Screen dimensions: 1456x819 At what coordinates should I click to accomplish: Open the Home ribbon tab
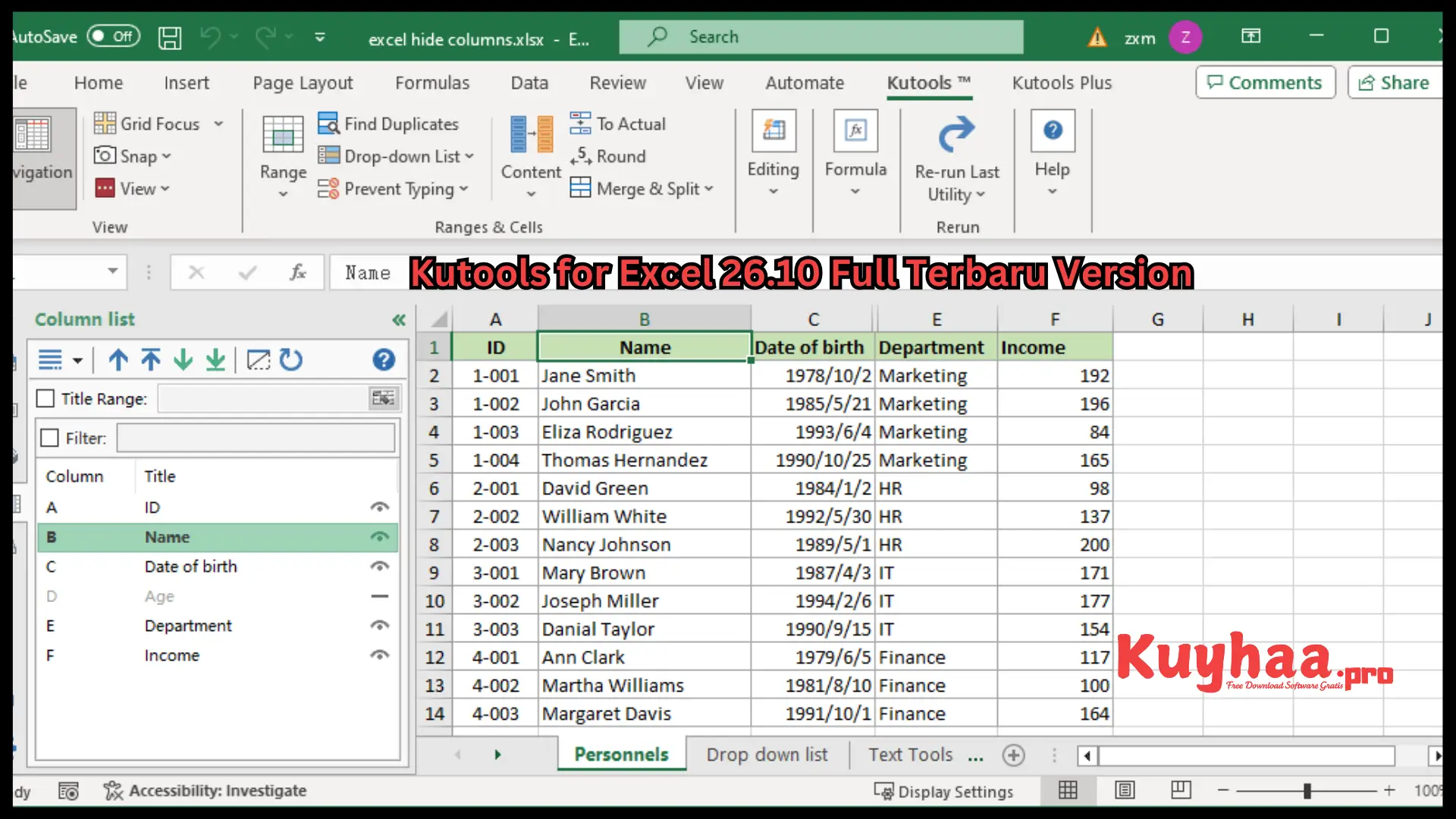[x=99, y=83]
